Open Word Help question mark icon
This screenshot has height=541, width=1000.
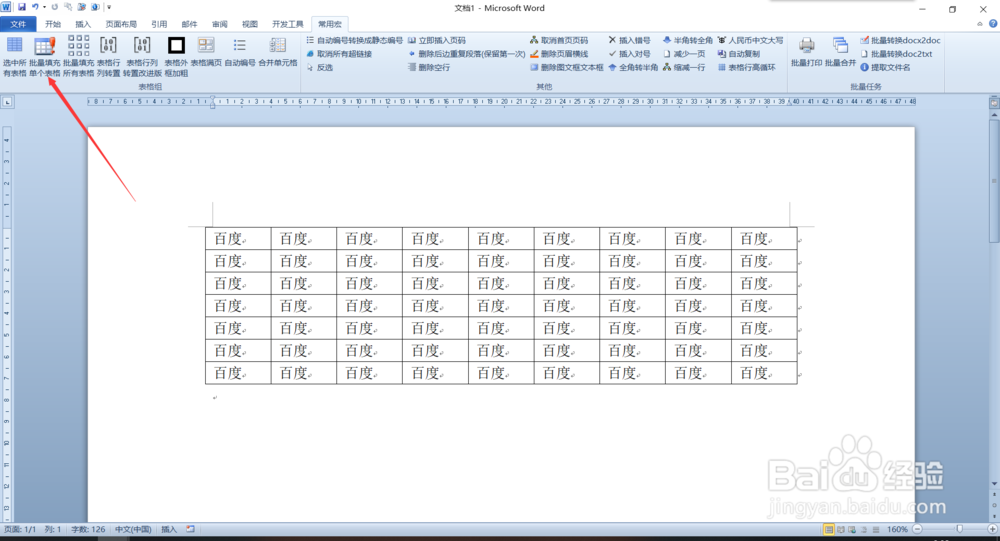tap(993, 24)
